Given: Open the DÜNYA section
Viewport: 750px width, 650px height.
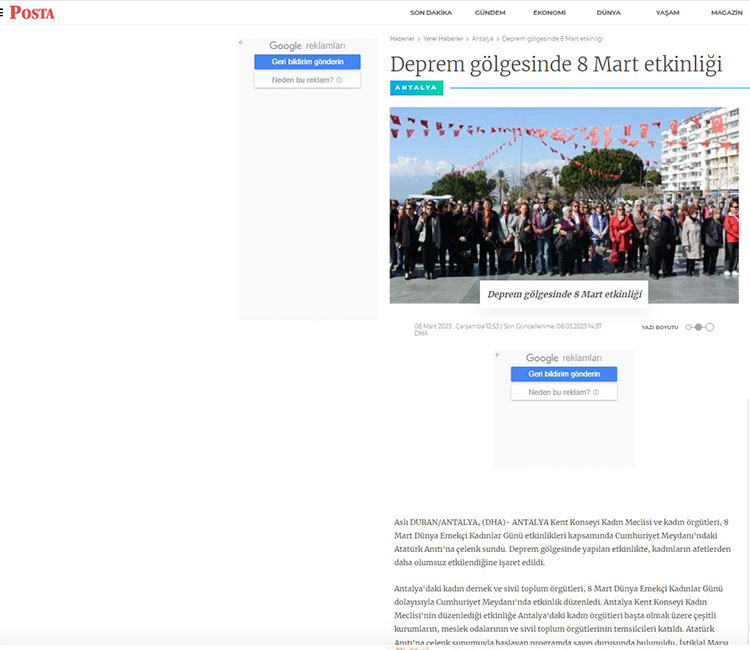Looking at the screenshot, I should pos(608,12).
